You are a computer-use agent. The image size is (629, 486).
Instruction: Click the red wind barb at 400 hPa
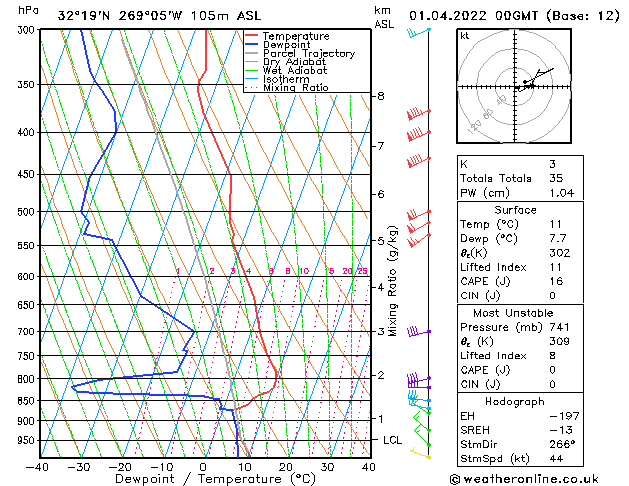[419, 134]
